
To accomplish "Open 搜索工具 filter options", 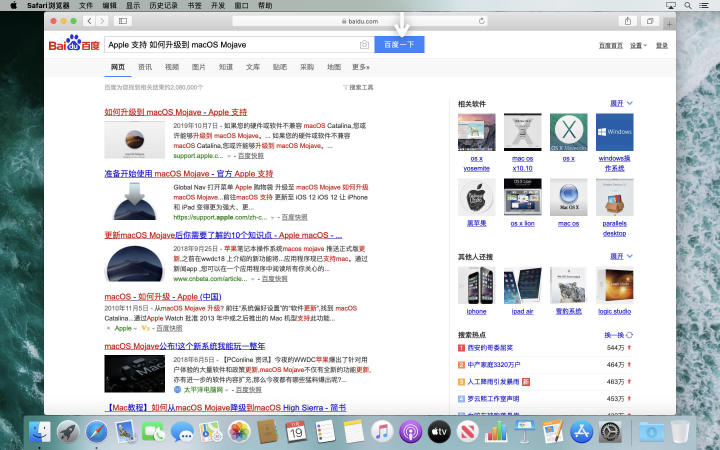I will click(x=359, y=87).
